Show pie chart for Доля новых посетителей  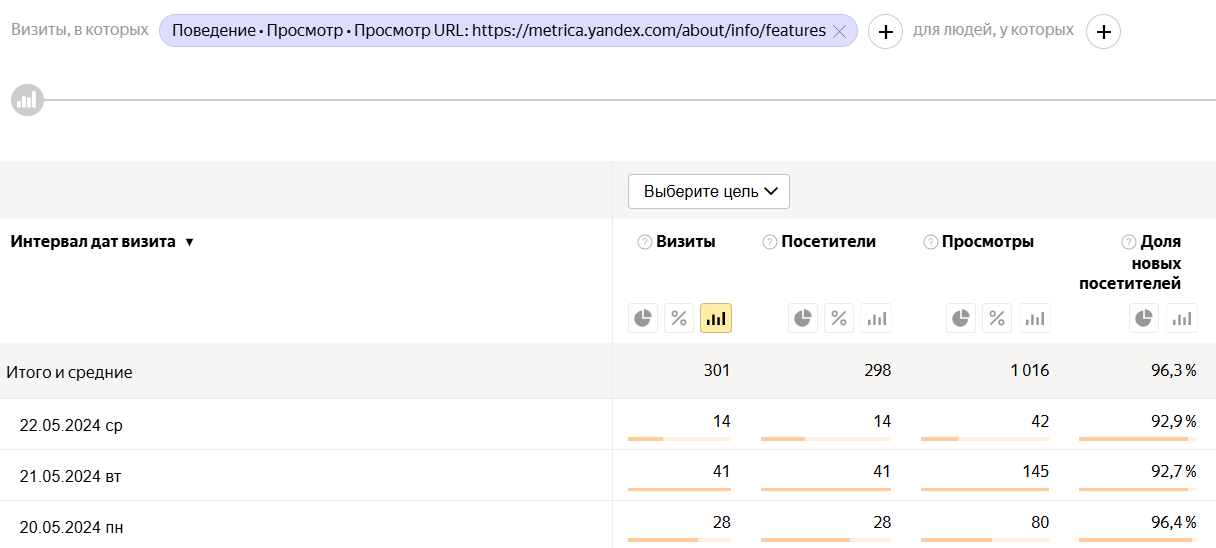pyautogui.click(x=1145, y=318)
